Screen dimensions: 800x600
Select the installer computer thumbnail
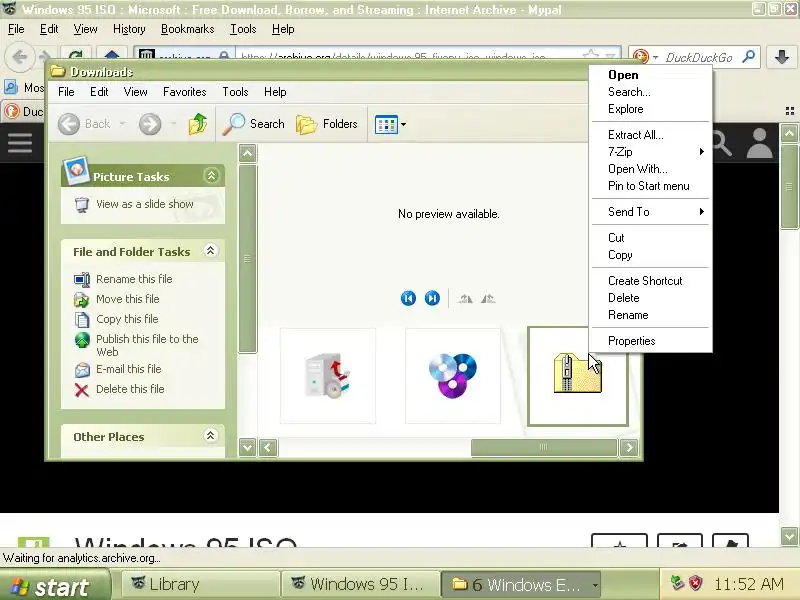pyautogui.click(x=328, y=376)
